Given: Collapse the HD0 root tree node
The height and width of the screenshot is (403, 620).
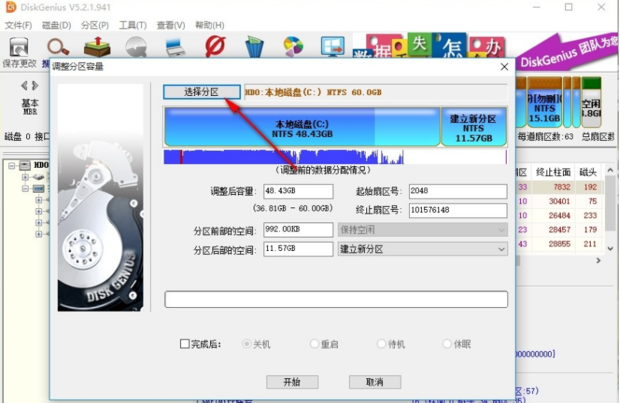Looking at the screenshot, I should point(11,165).
